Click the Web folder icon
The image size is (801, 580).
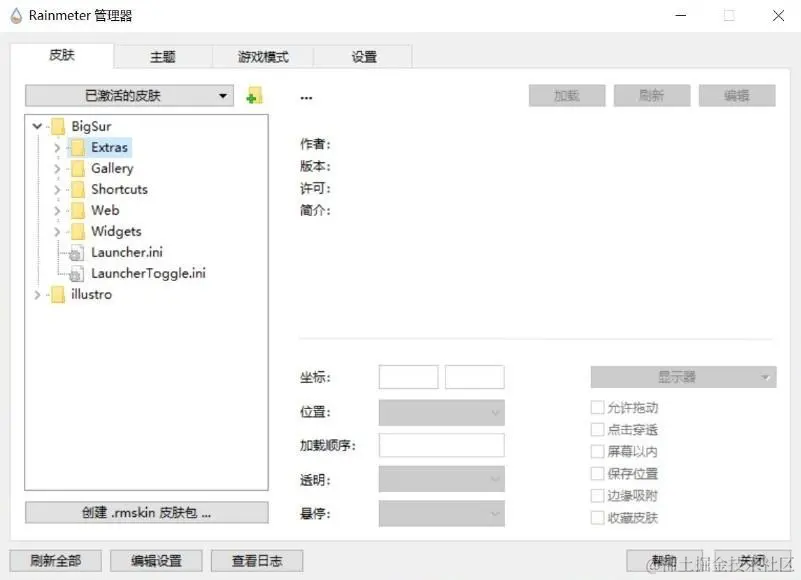78,211
